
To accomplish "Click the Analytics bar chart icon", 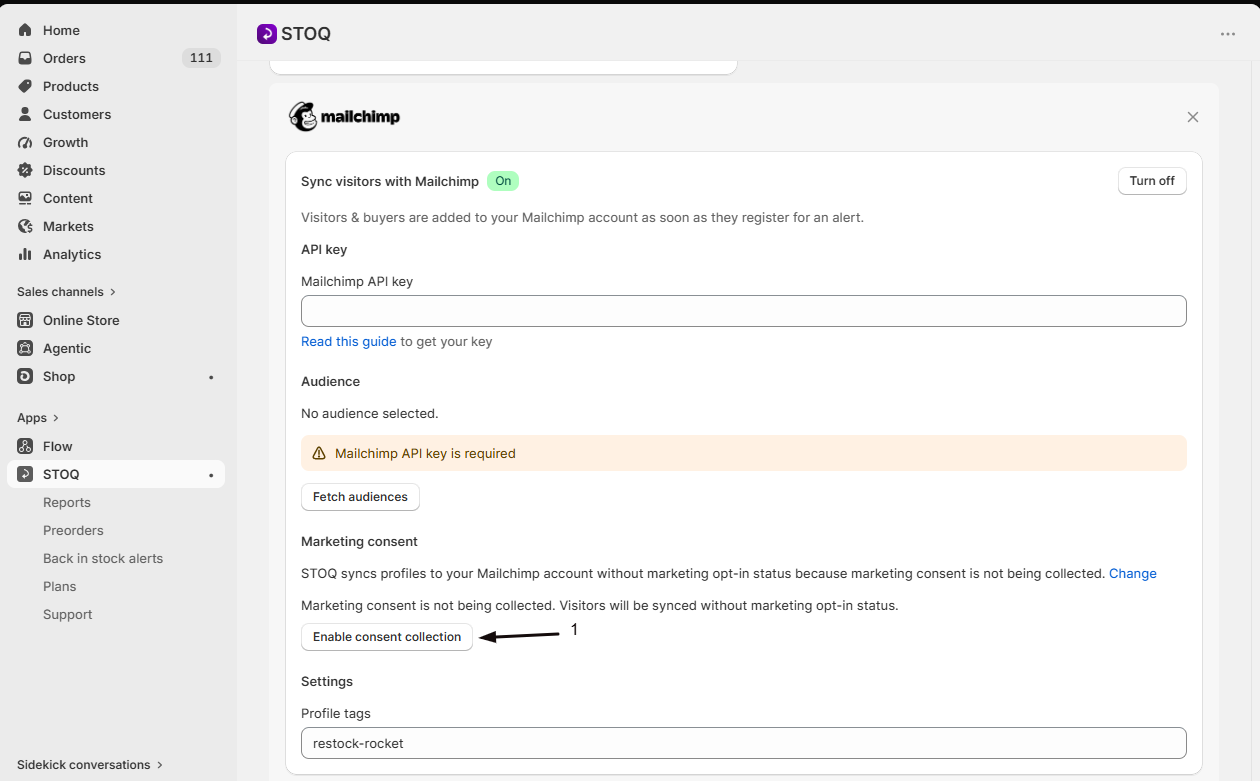I will (x=25, y=254).
